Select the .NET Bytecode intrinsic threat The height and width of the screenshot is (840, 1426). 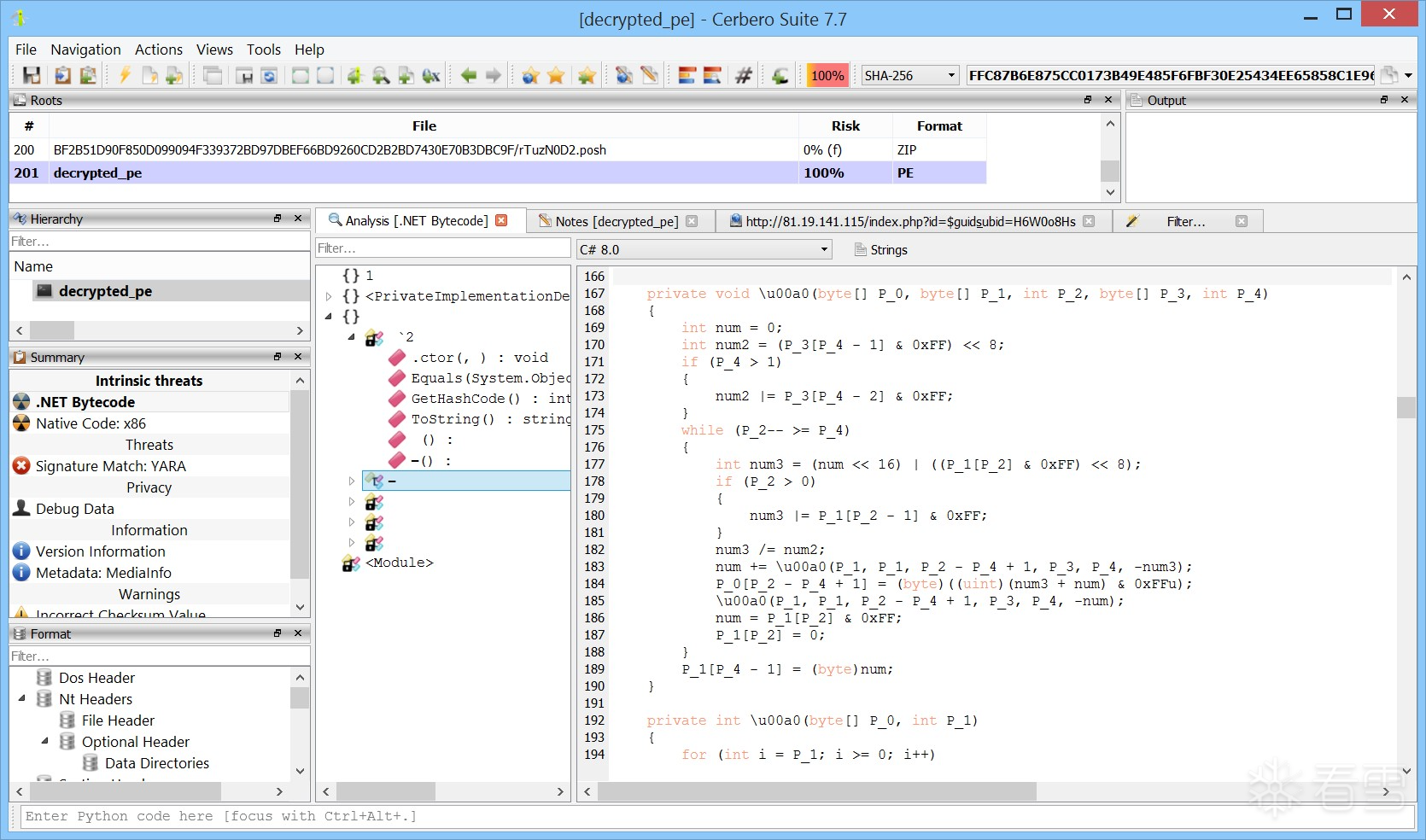click(85, 402)
